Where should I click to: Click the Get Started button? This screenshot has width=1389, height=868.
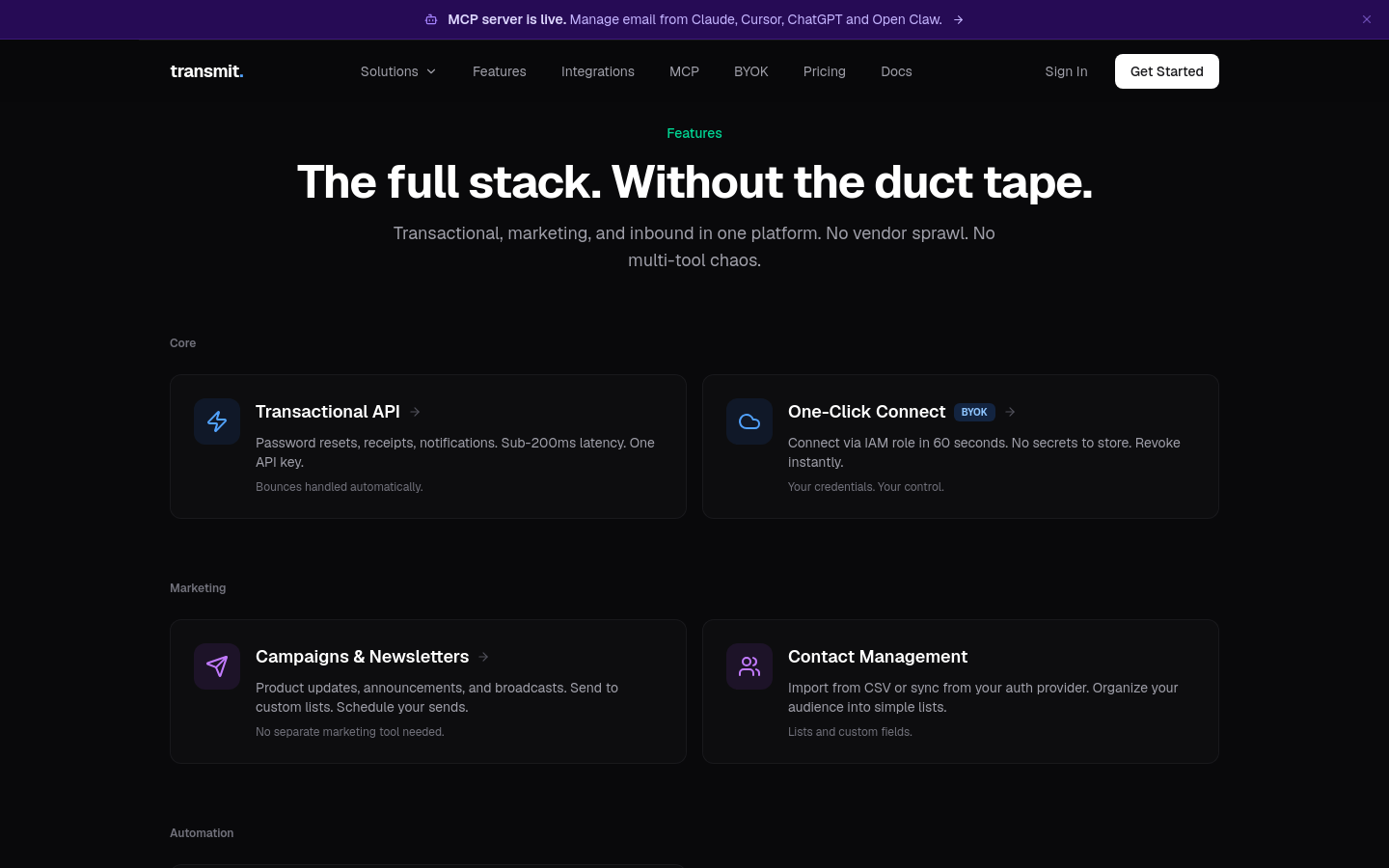point(1167,71)
